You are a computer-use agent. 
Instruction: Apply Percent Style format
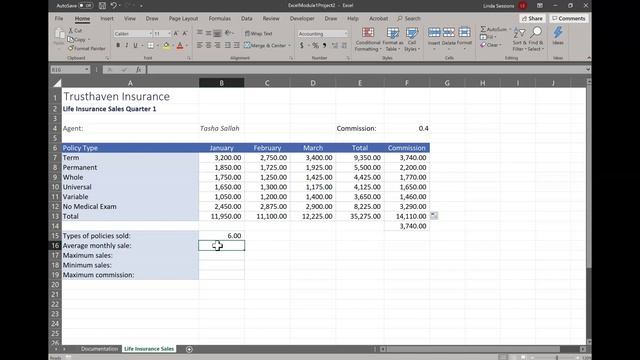pyautogui.click(x=315, y=45)
